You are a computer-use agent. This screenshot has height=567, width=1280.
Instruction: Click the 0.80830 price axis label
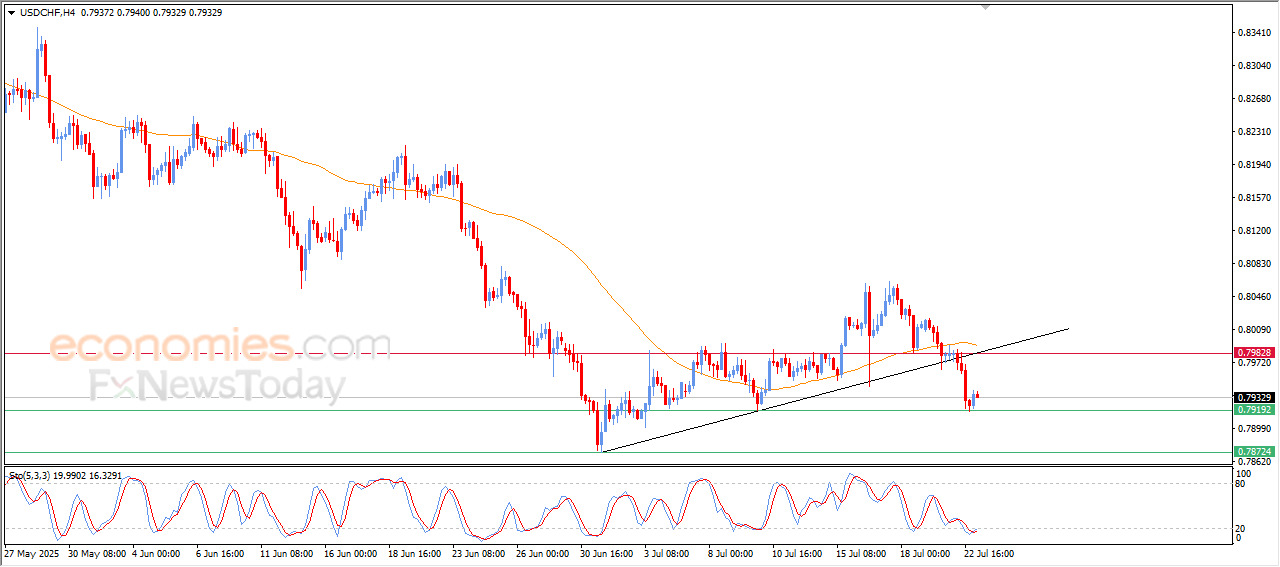[1254, 264]
